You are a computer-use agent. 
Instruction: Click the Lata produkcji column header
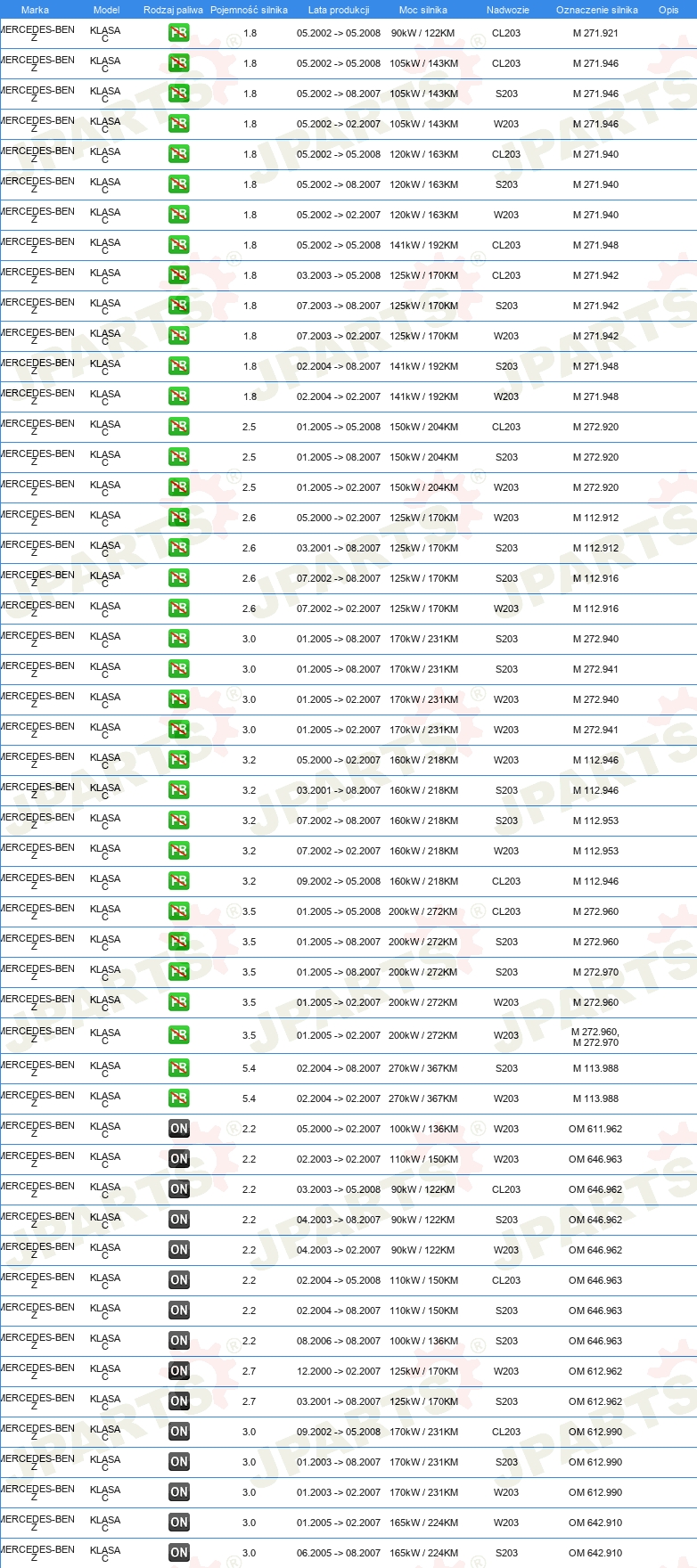(339, 10)
